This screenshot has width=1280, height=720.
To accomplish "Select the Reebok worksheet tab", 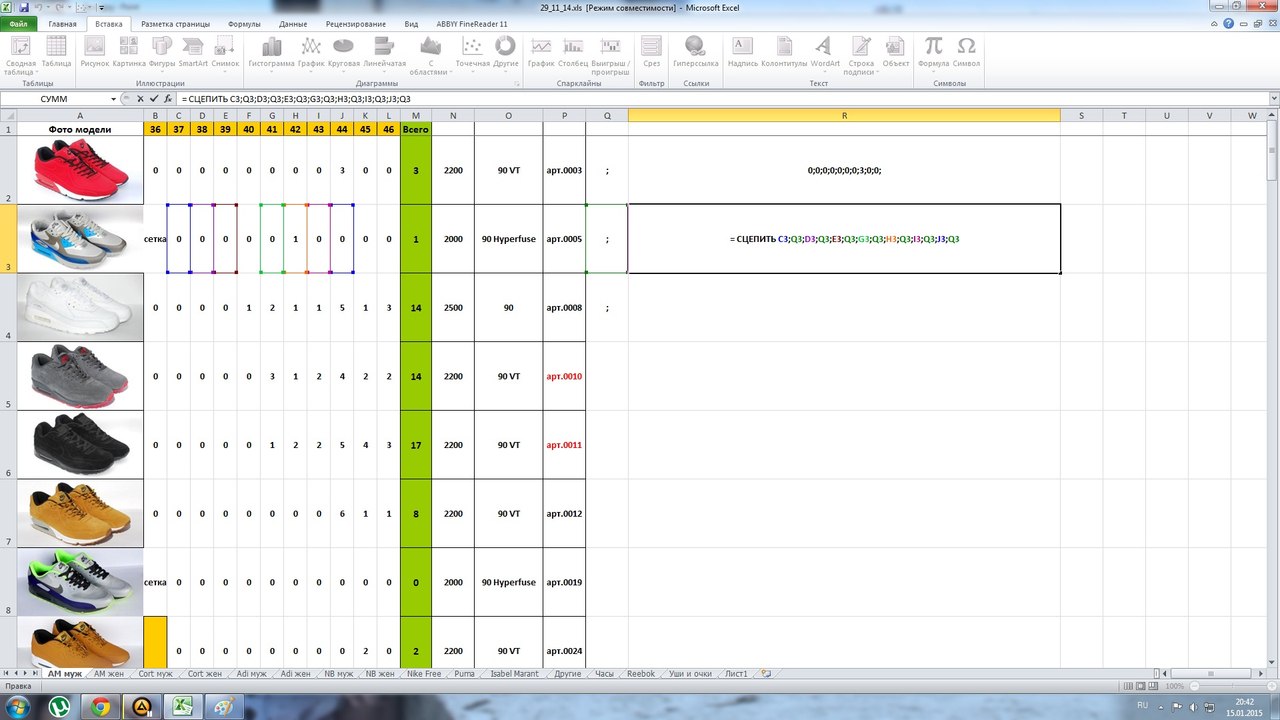I will (640, 674).
